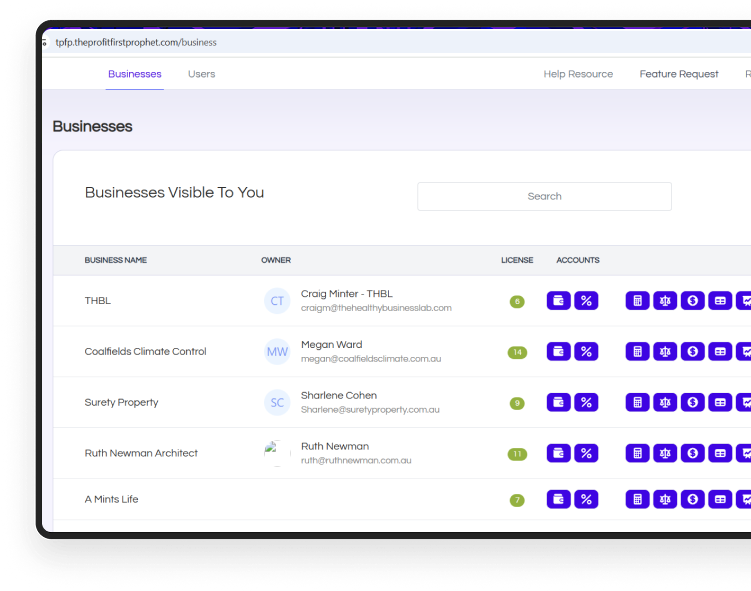Click the percent icon for Coalfields Climate Control

point(586,351)
